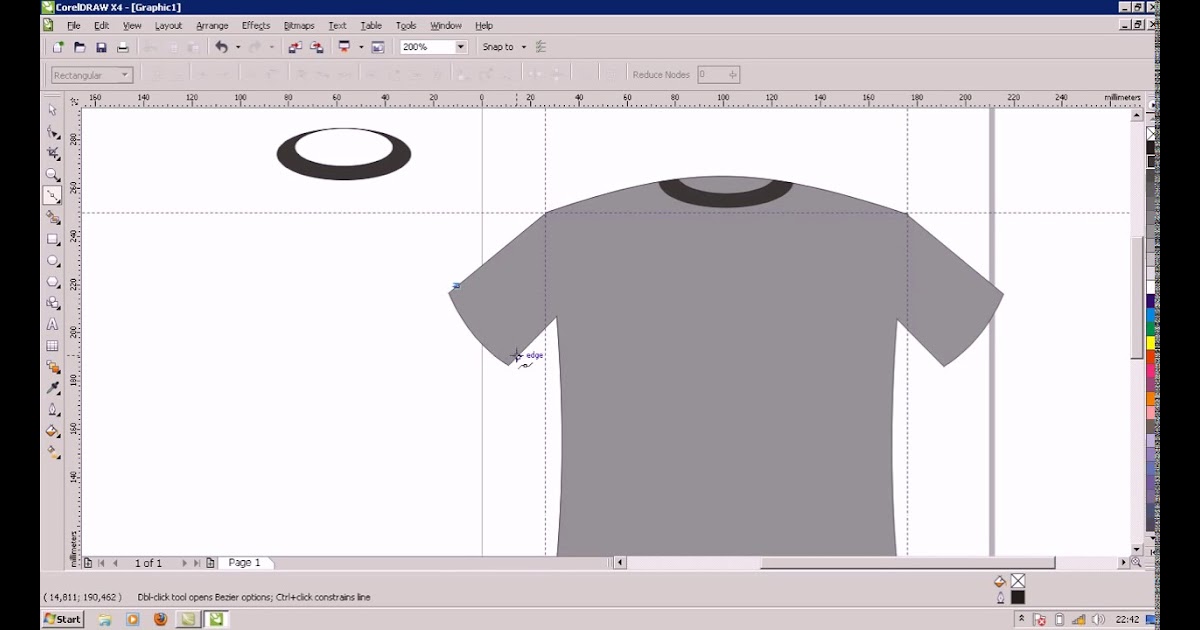Viewport: 1200px width, 630px height.
Task: Open the Tools menu
Action: point(406,25)
